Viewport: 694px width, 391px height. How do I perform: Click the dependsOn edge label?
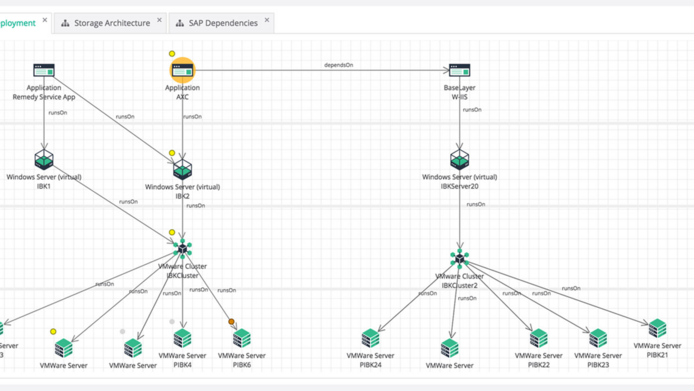coord(339,65)
